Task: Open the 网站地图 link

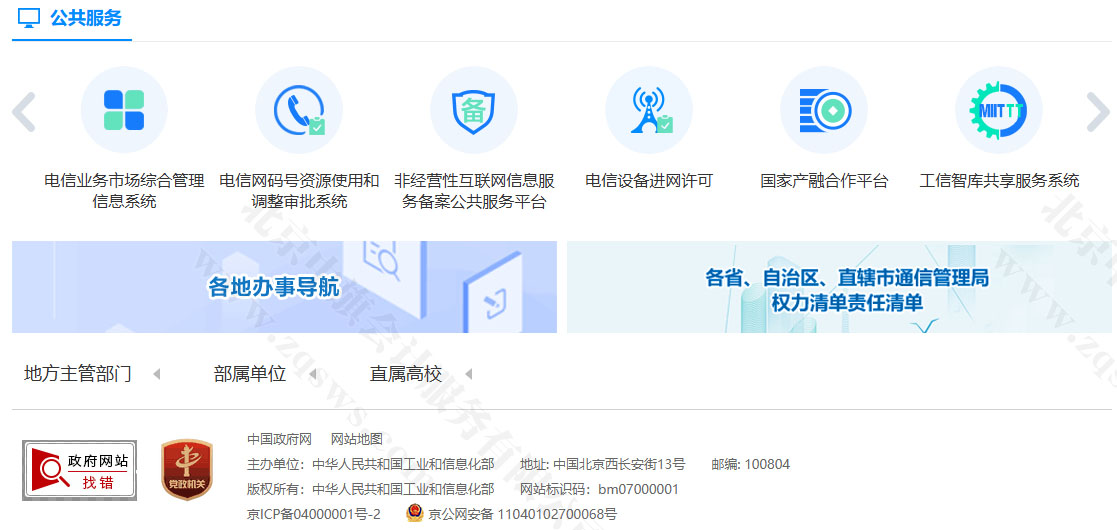Action: 357,439
